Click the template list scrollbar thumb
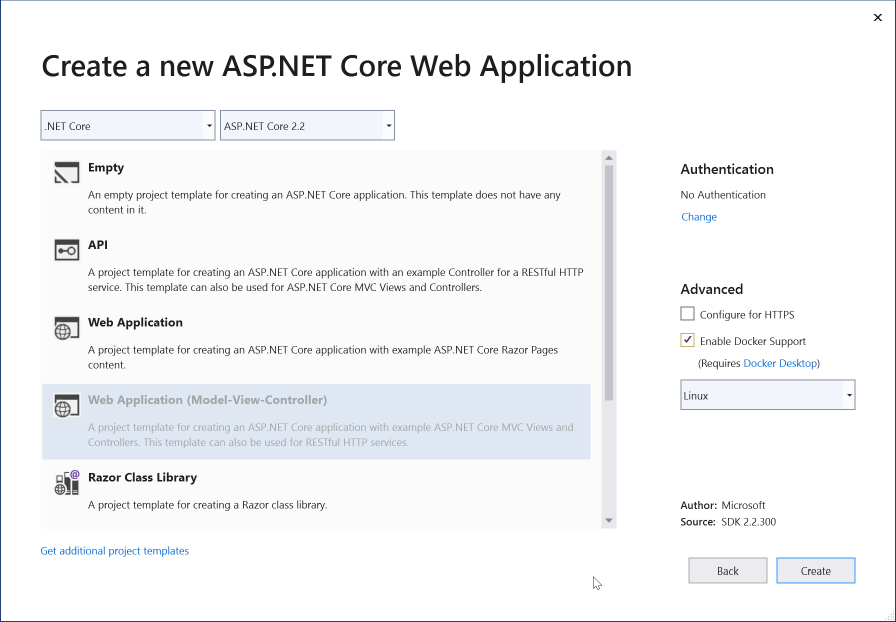Screen dimensions: 896x622 tap(609, 282)
